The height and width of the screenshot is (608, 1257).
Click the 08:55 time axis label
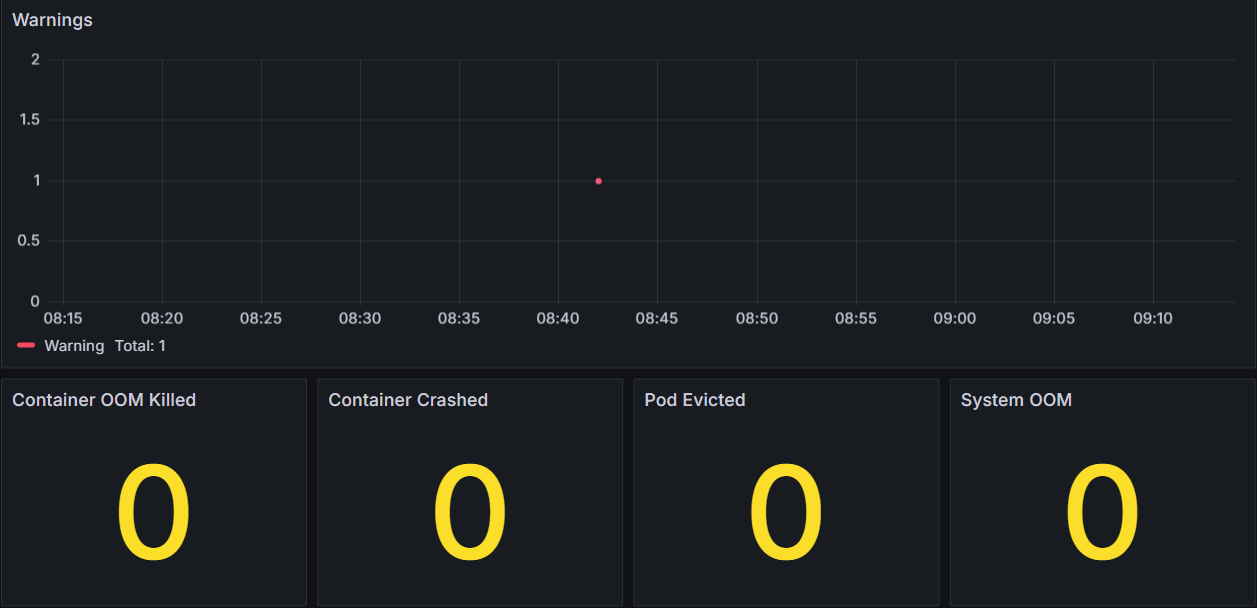(x=856, y=319)
